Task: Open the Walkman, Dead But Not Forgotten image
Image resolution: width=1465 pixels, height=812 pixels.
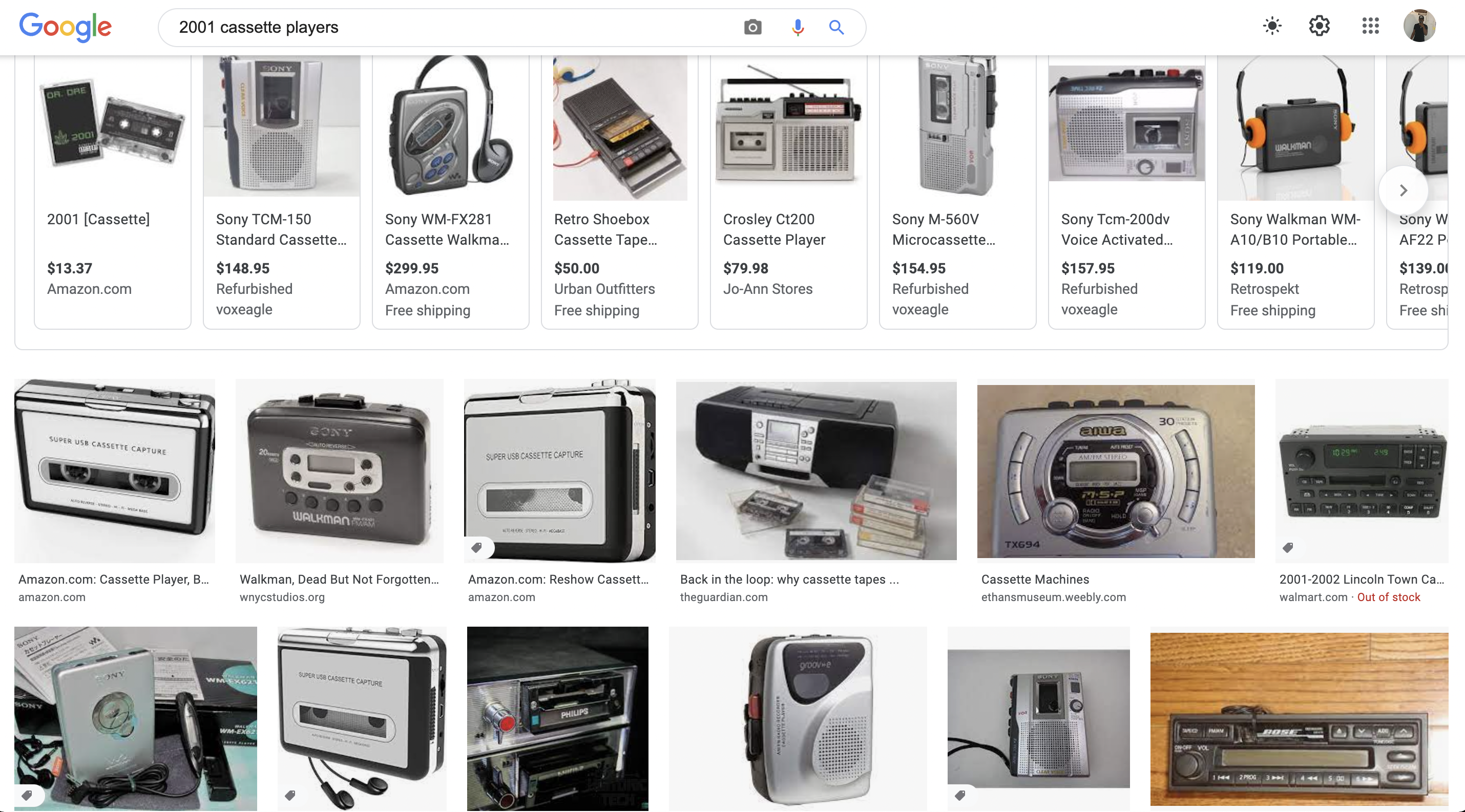Action: (x=340, y=471)
